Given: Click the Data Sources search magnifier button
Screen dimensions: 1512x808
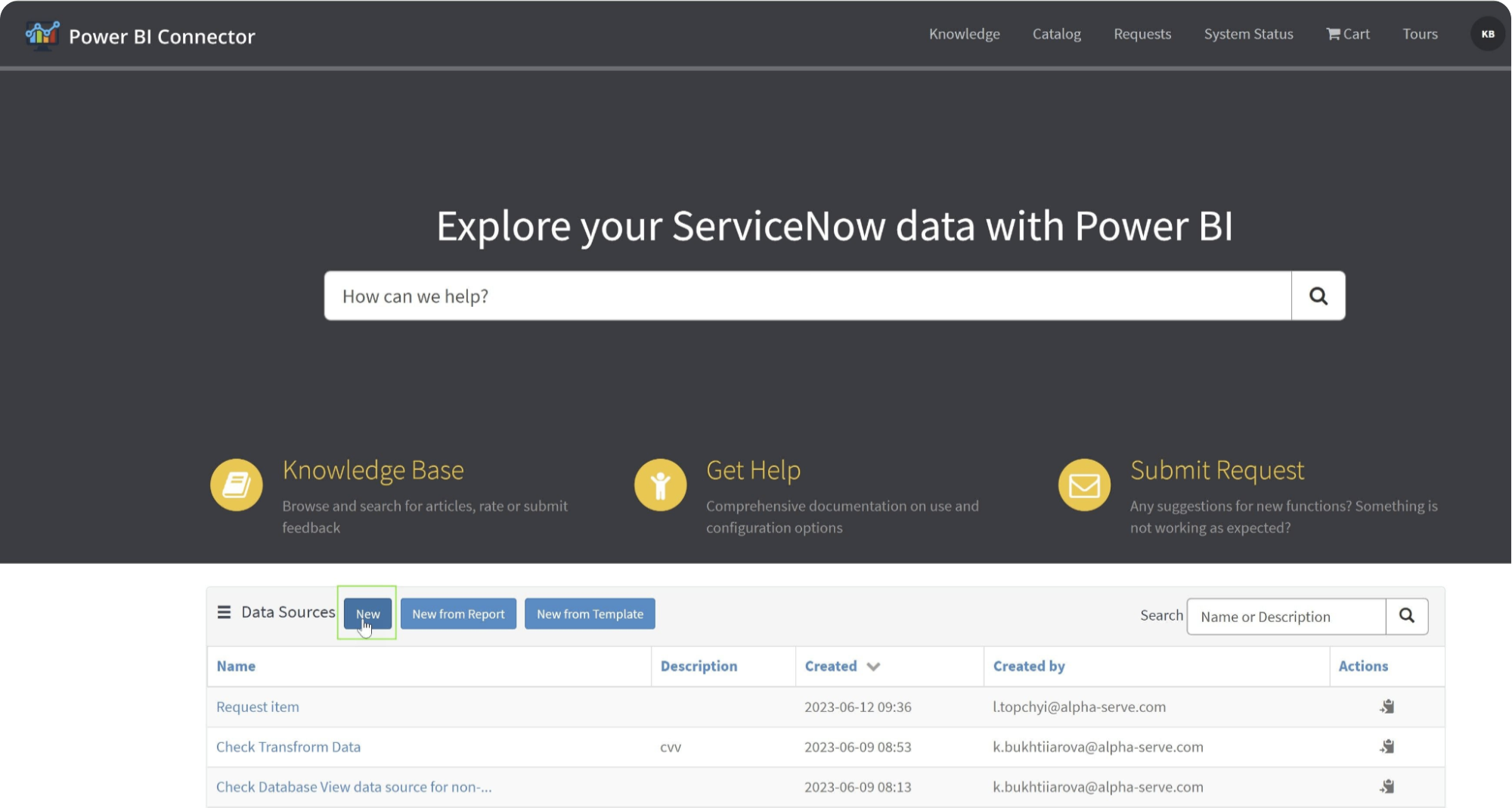Looking at the screenshot, I should tap(1407, 616).
